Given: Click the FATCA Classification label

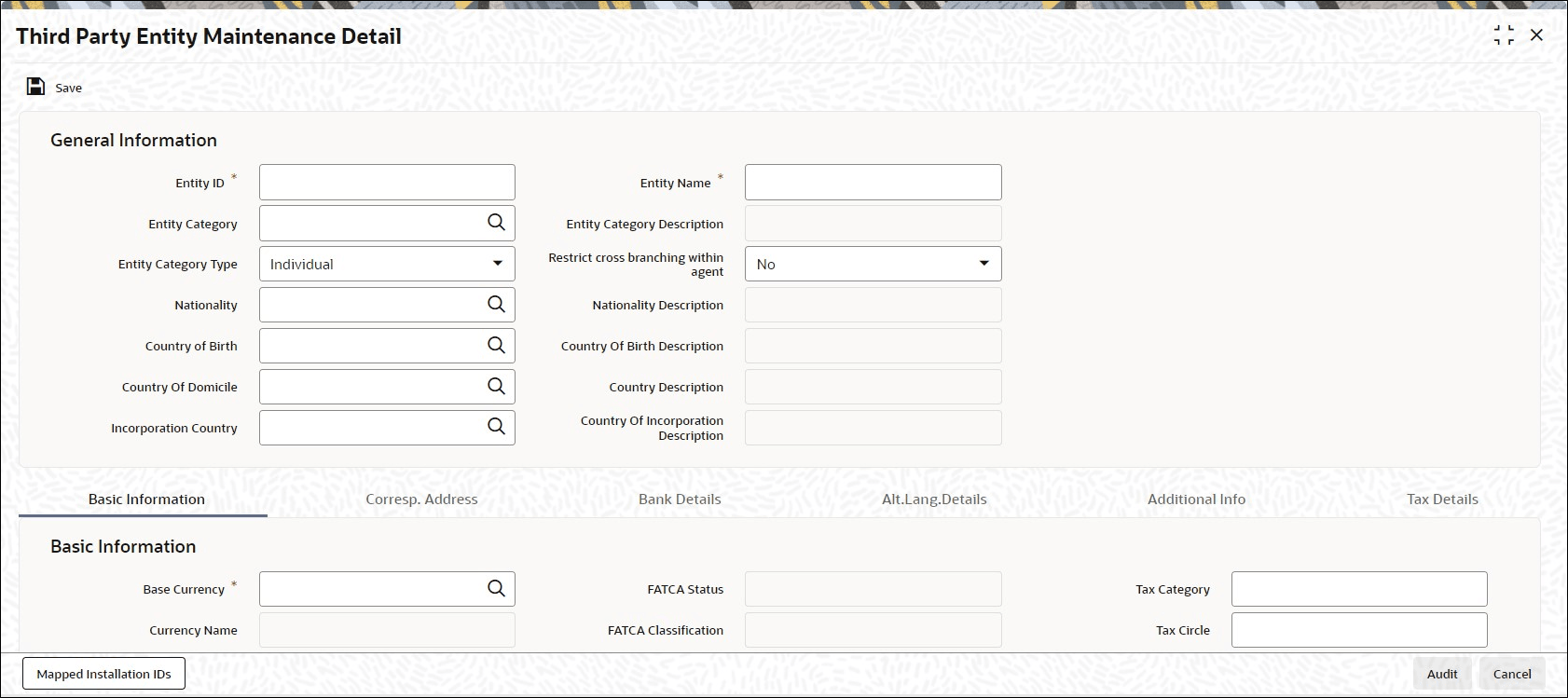Looking at the screenshot, I should pos(666,630).
